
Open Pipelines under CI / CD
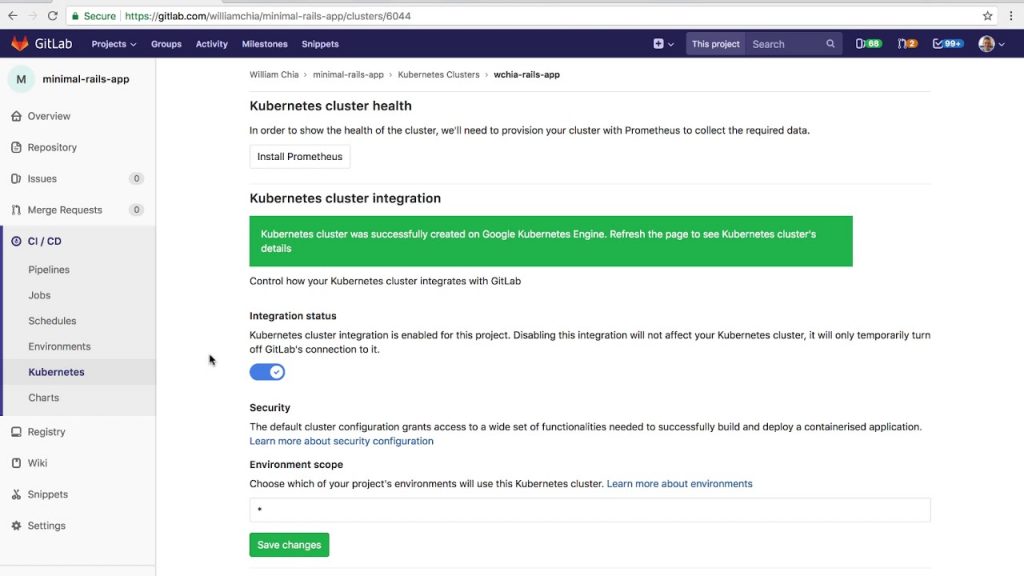coord(49,270)
